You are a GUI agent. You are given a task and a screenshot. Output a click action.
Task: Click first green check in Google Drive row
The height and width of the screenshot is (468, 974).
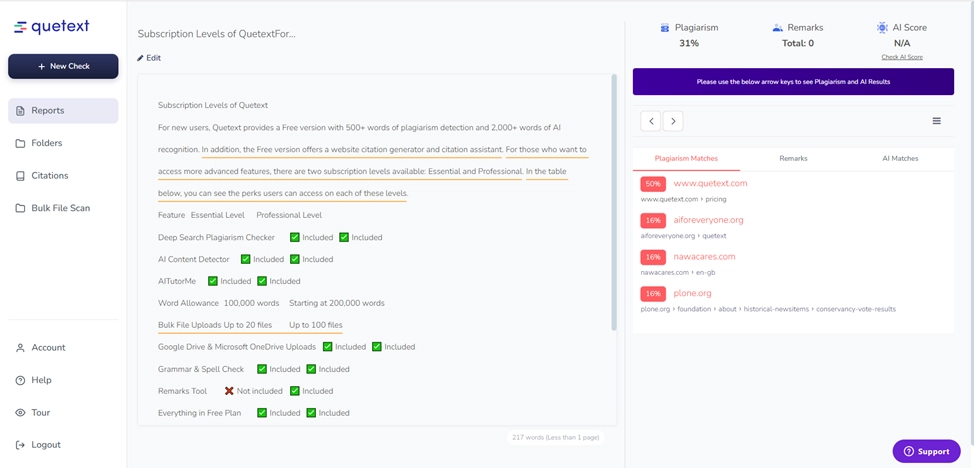point(327,347)
